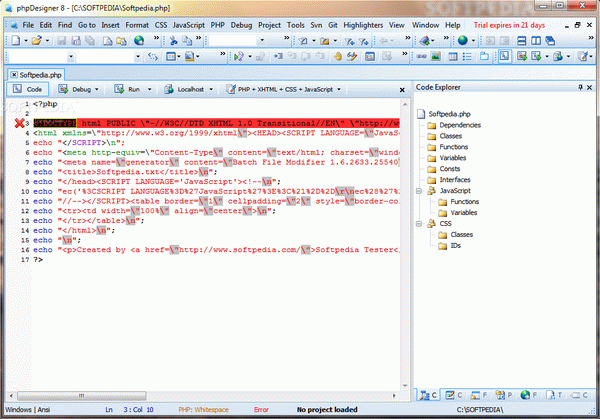Click the Cut scissors icon
Image resolution: width=600 pixels, height=419 pixels.
(x=173, y=40)
